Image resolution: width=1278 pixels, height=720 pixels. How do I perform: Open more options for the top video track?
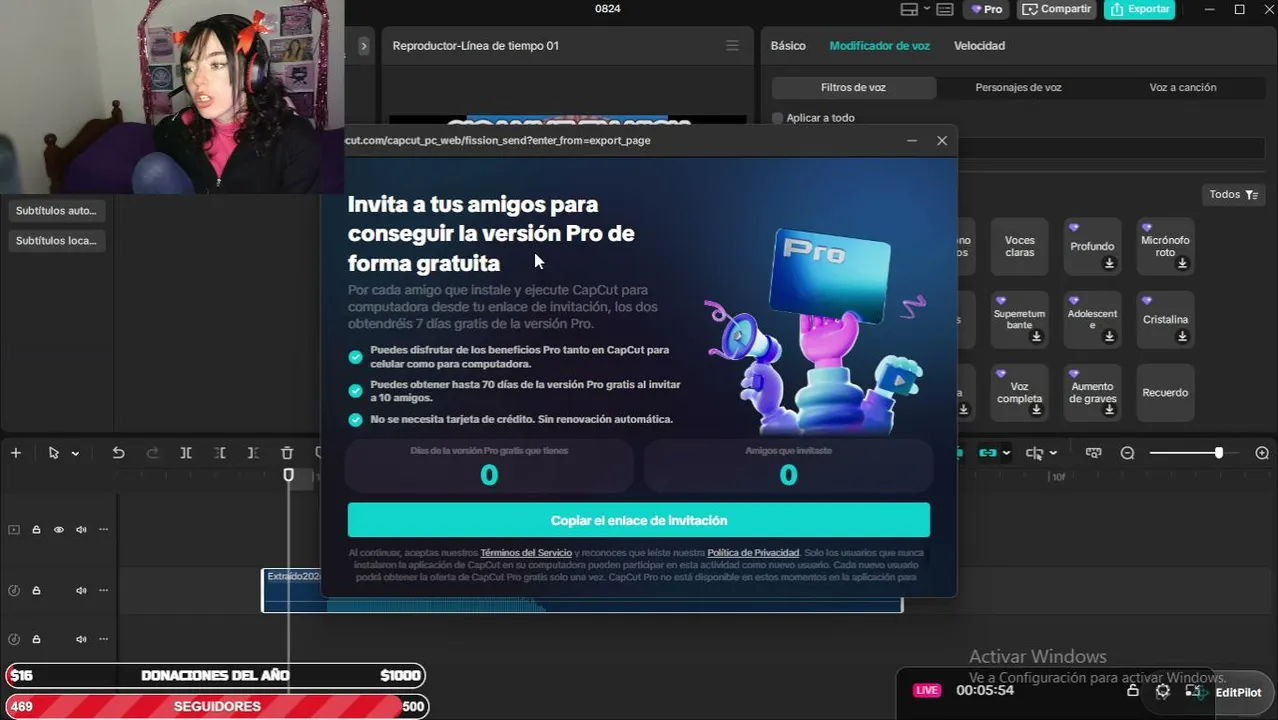103,530
